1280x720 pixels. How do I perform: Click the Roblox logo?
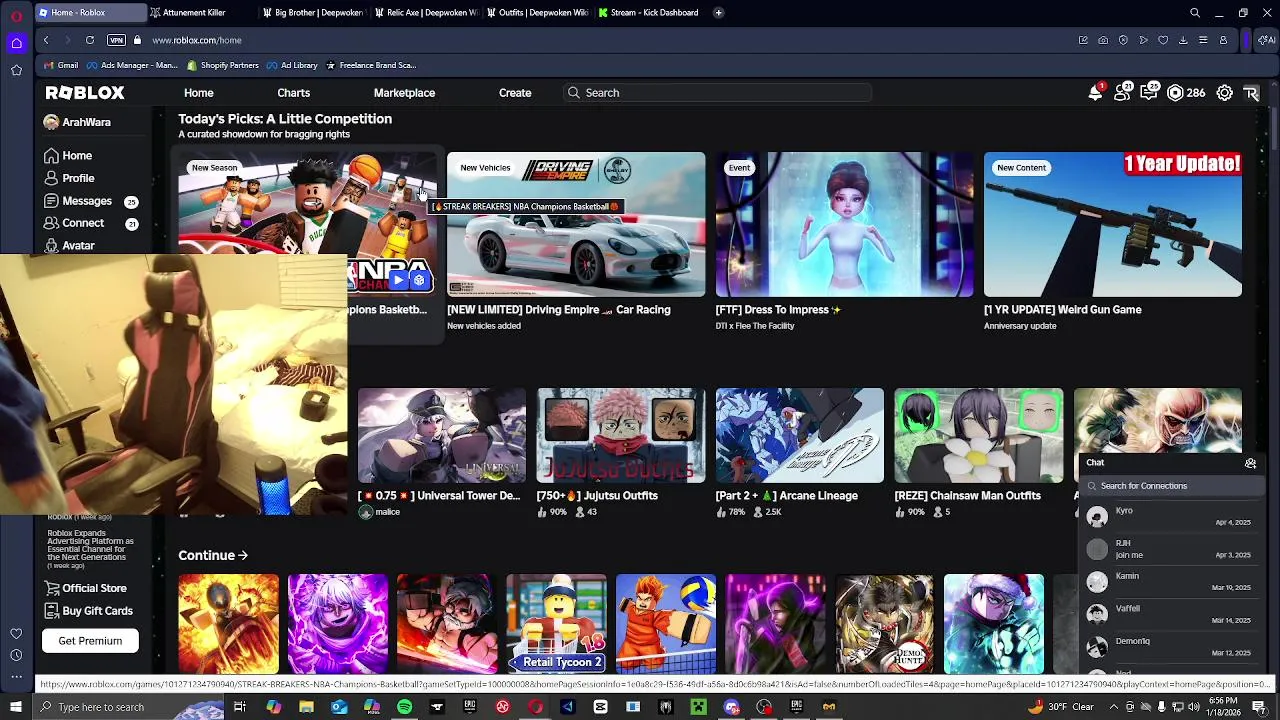[x=85, y=93]
